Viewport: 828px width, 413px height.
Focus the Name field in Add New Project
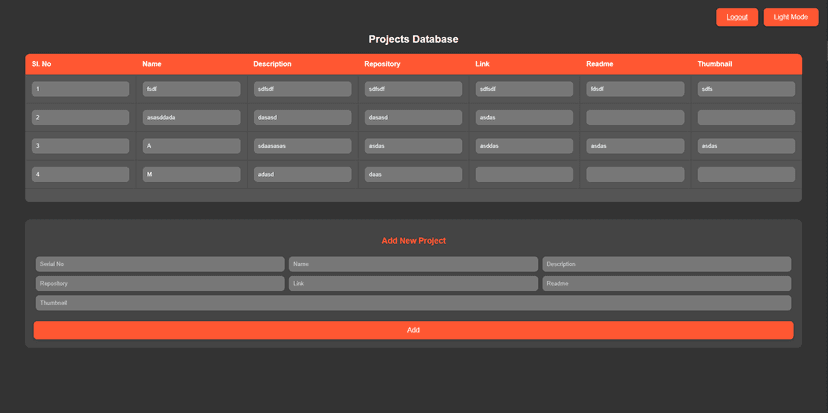(x=413, y=264)
